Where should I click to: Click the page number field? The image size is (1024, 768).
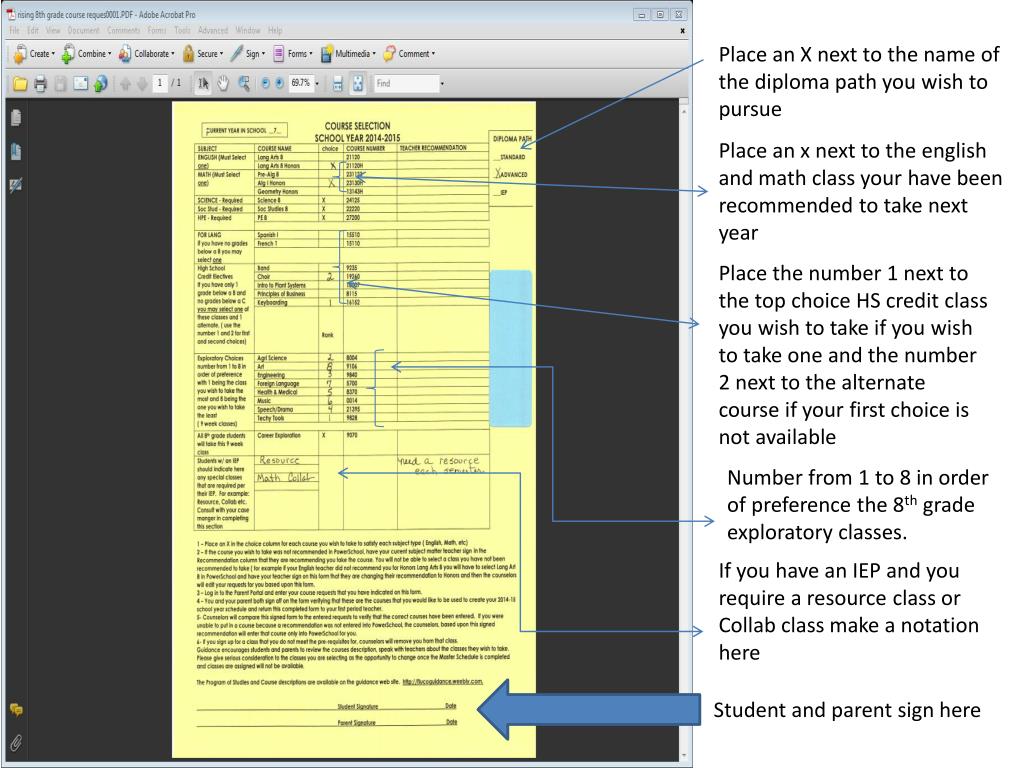pos(160,83)
